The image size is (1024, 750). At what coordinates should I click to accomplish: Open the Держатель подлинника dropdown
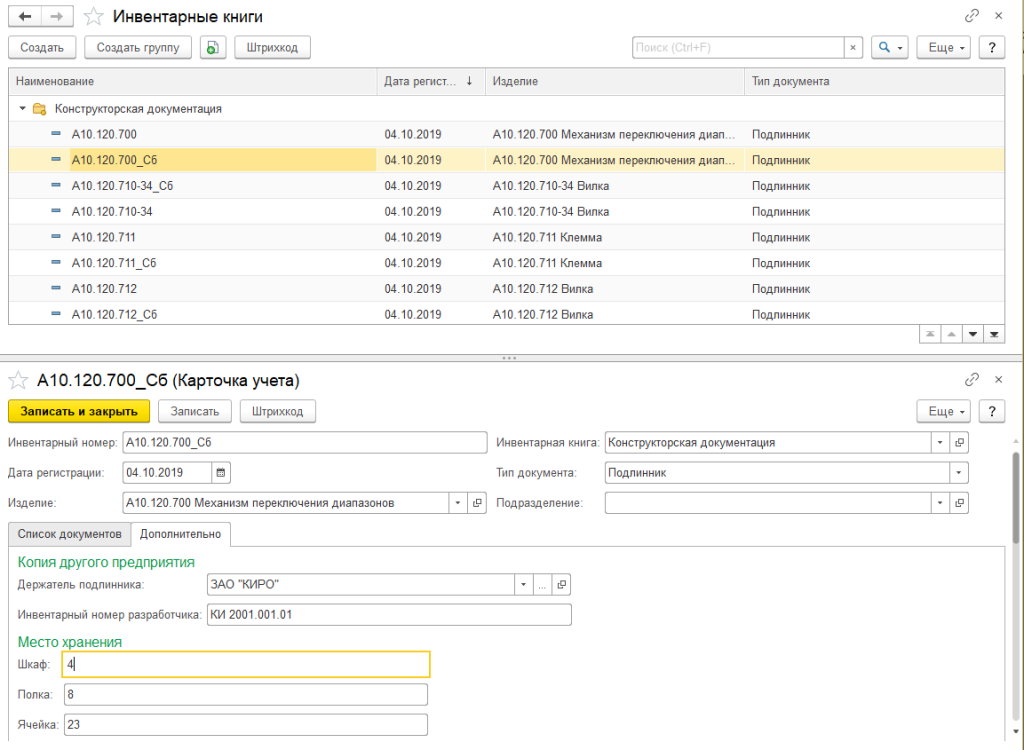(523, 584)
